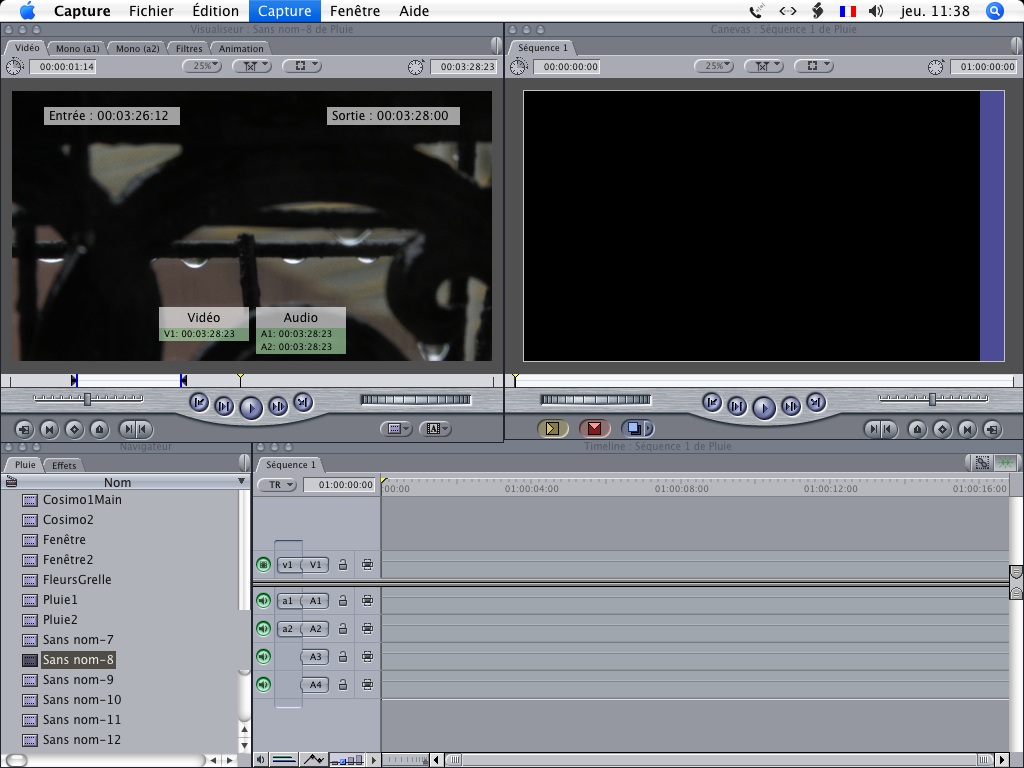
Task: Lock the V1 video track
Action: (x=343, y=565)
